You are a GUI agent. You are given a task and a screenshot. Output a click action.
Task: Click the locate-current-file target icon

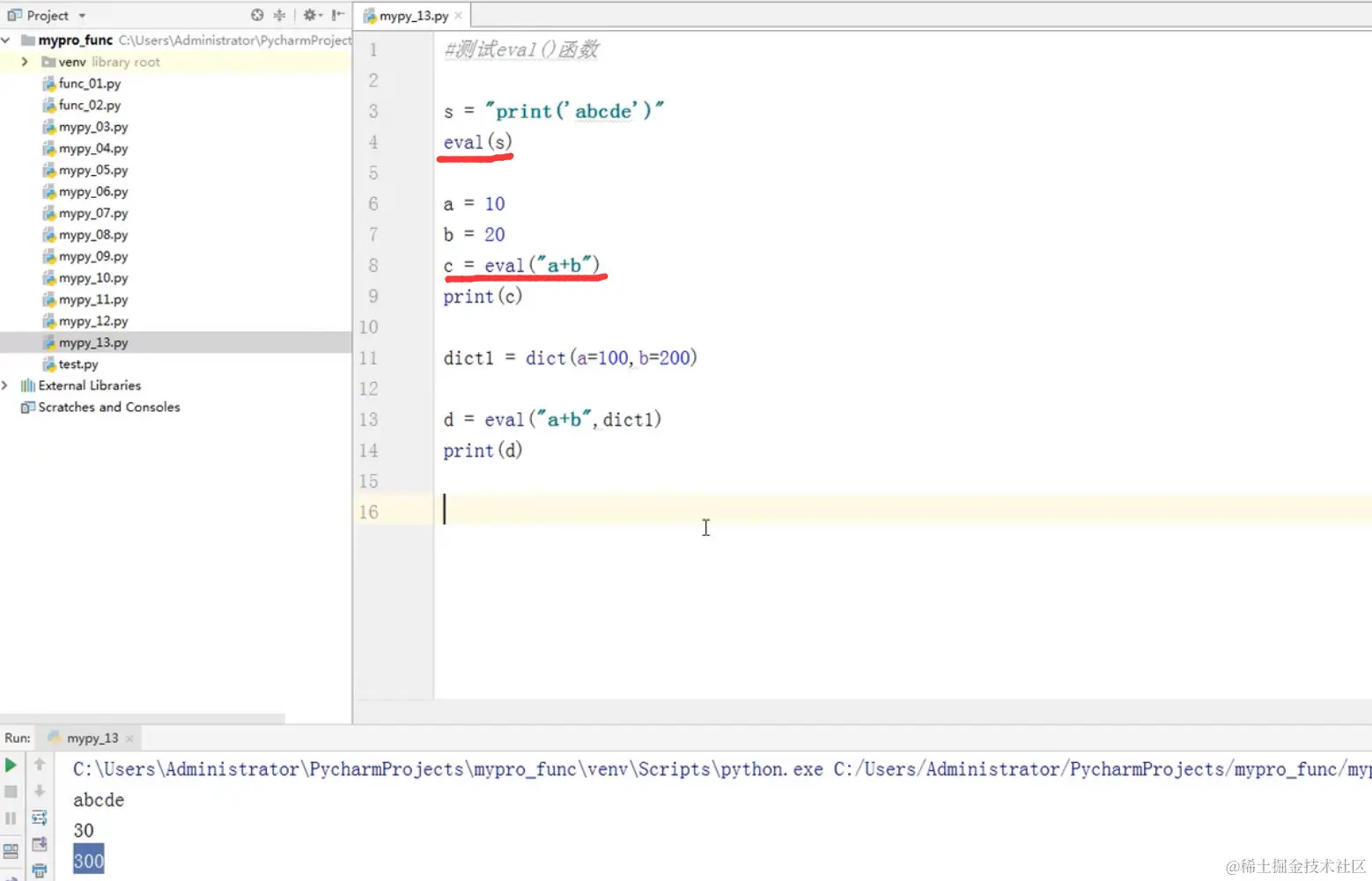coord(257,15)
